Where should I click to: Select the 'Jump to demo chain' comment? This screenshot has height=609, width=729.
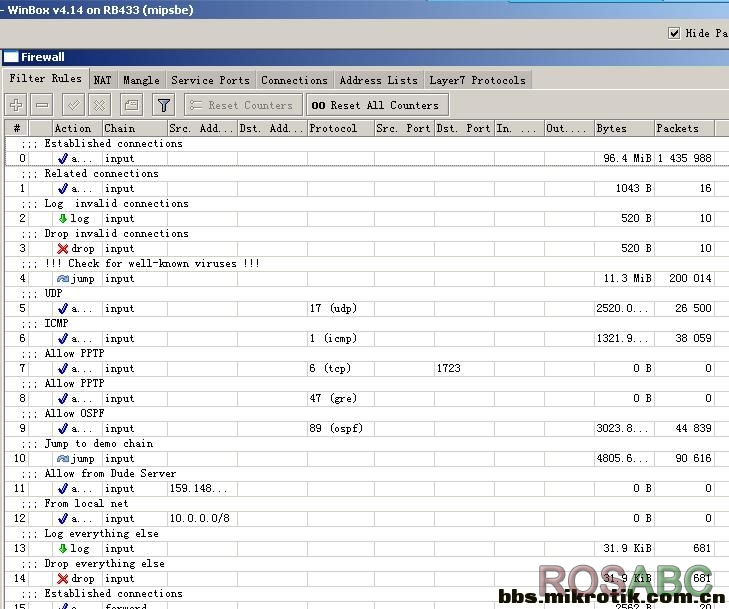coord(99,444)
